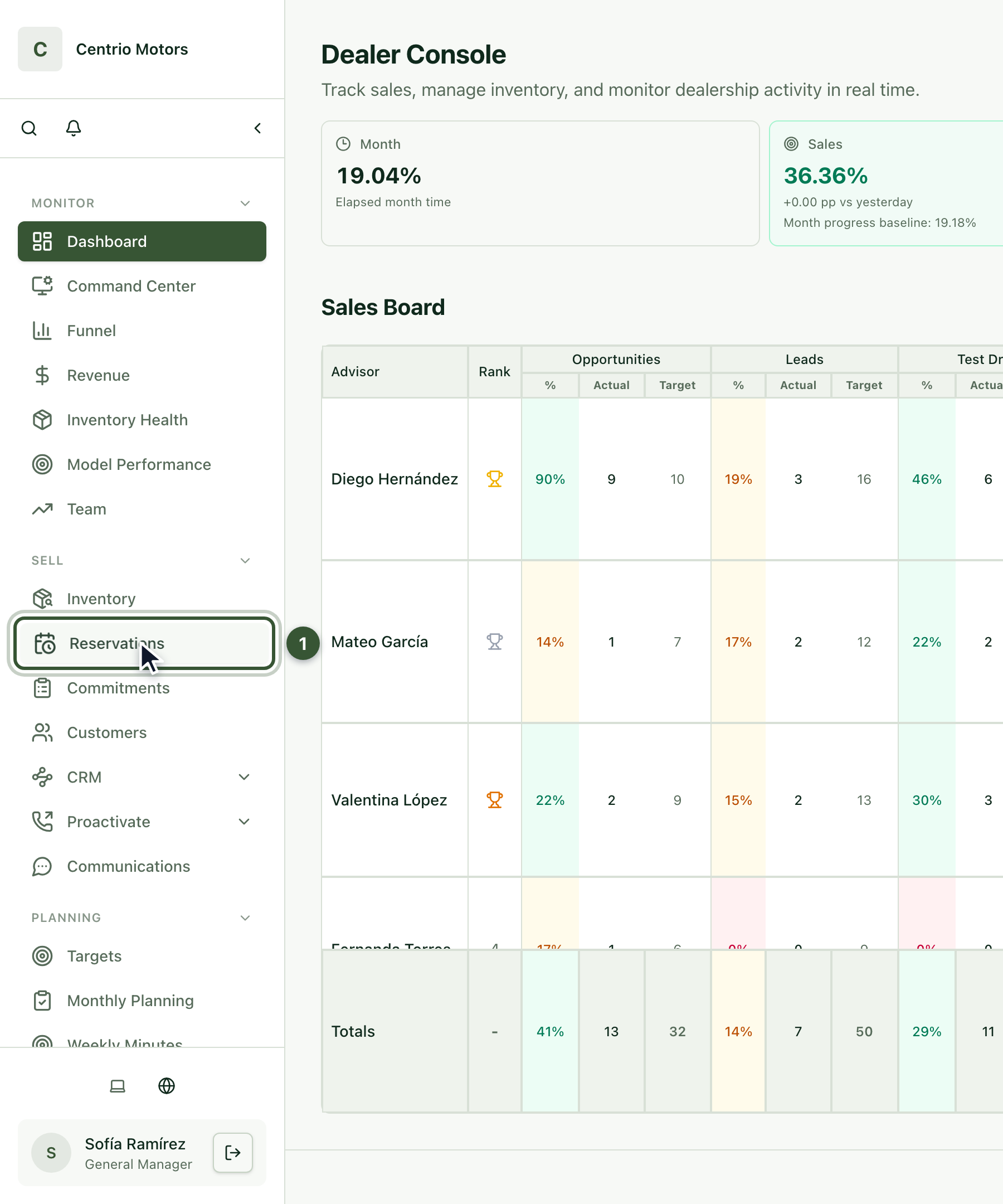This screenshot has height=1204, width=1003.
Task: Go to Dashboard
Action: 142,241
